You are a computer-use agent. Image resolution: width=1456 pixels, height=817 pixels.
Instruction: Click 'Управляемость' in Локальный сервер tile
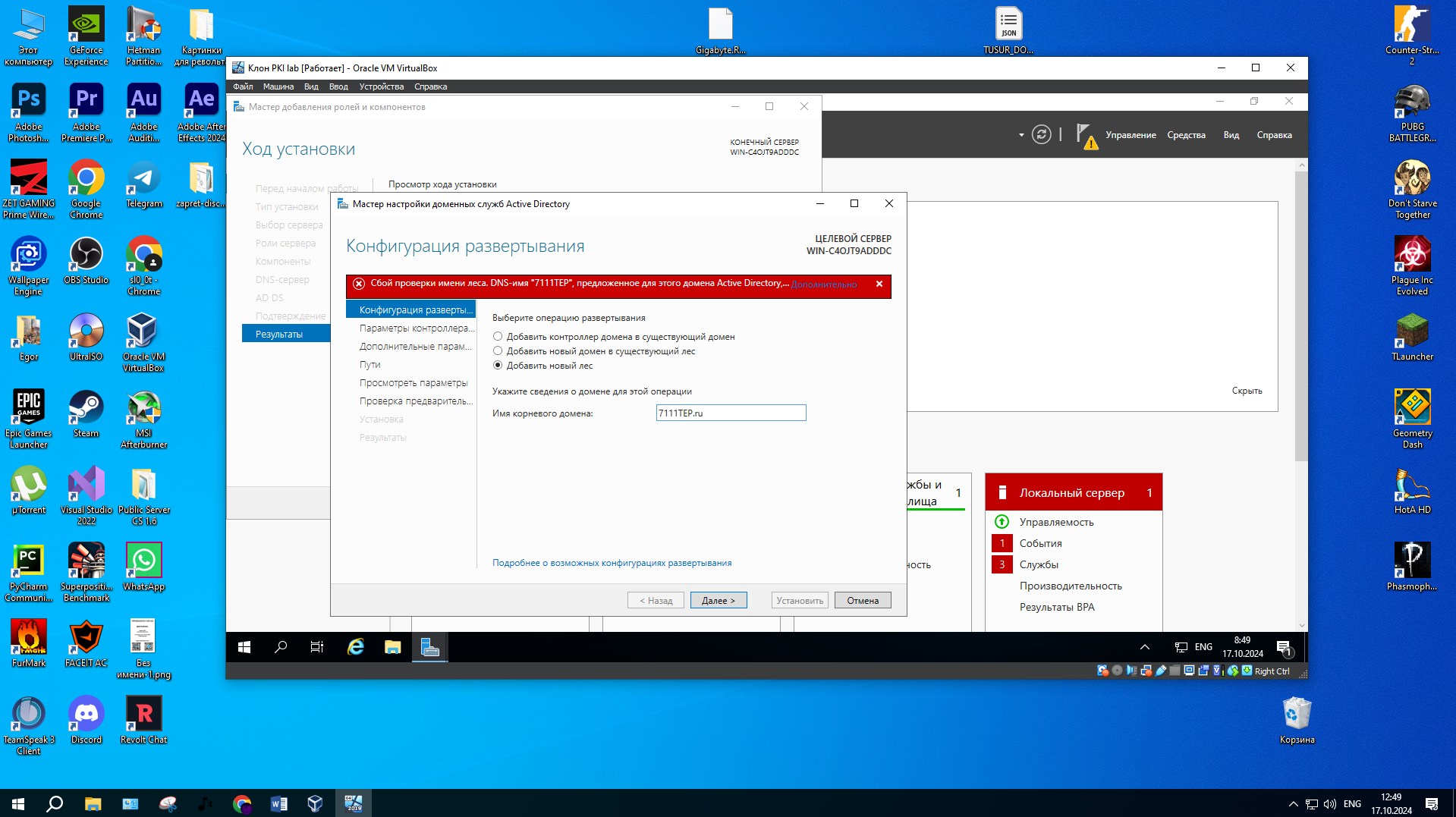(1056, 522)
